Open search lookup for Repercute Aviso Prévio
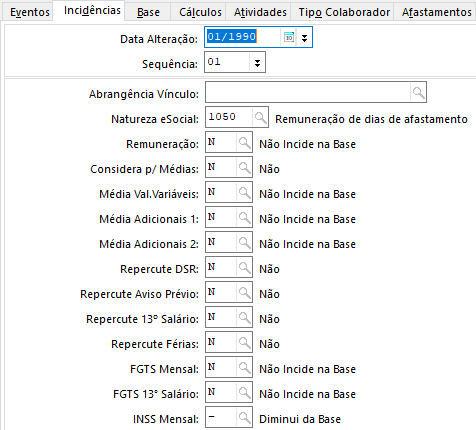Viewport: 476px width, 430px height. pos(244,292)
